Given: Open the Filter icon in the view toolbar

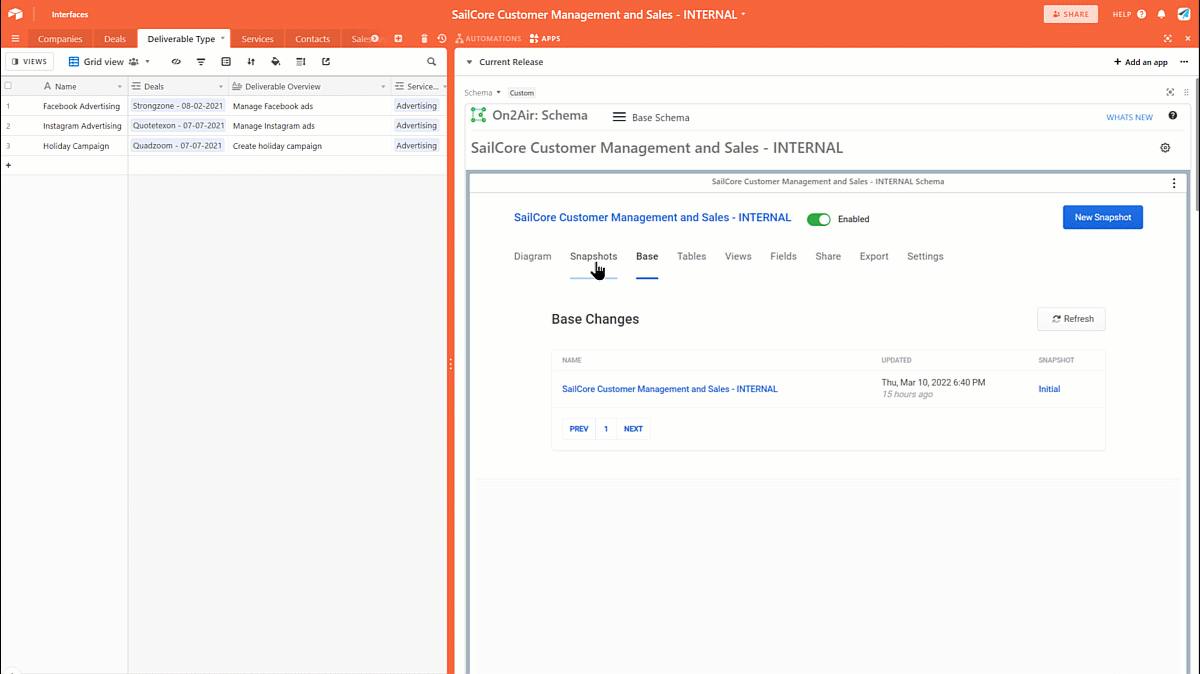Looking at the screenshot, I should point(201,61).
